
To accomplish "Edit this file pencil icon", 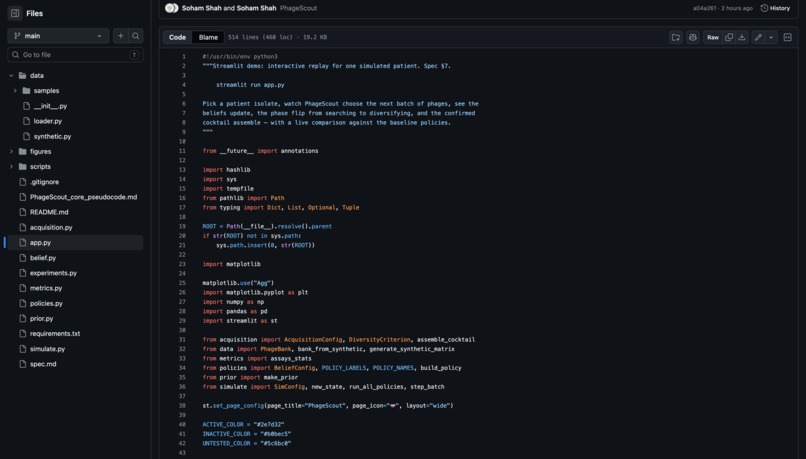I will (758, 37).
